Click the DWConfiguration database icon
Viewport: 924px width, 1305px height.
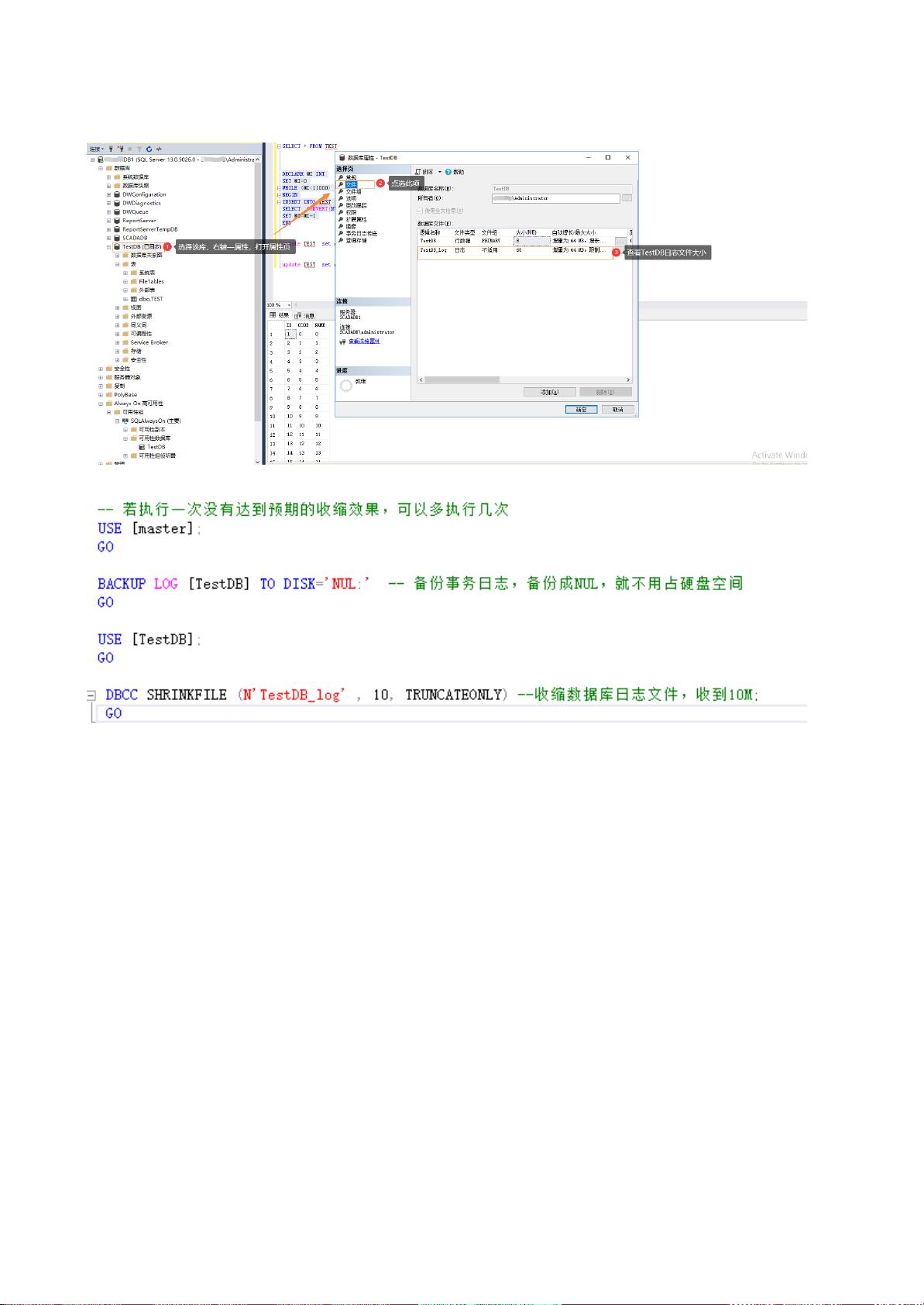pyautogui.click(x=117, y=194)
